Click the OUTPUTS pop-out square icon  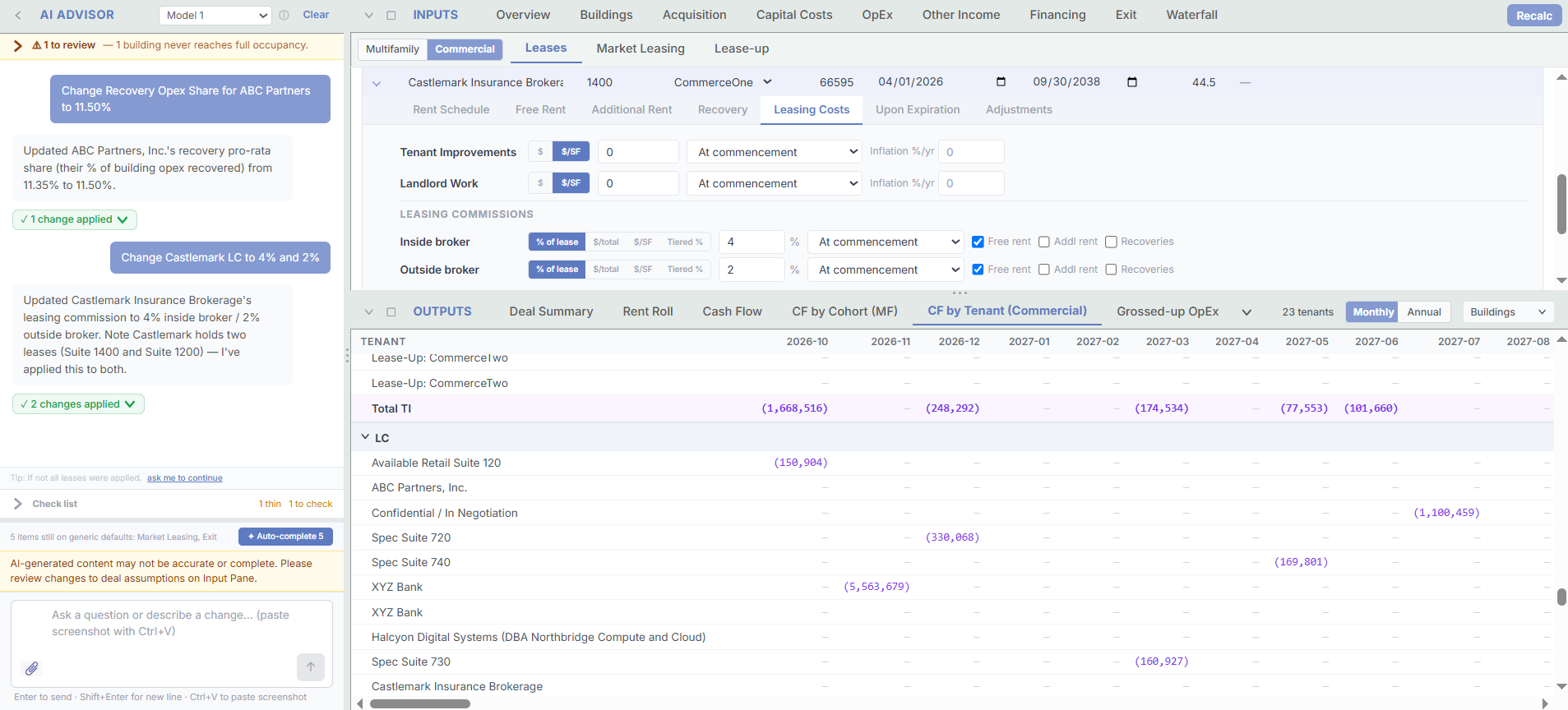point(391,311)
